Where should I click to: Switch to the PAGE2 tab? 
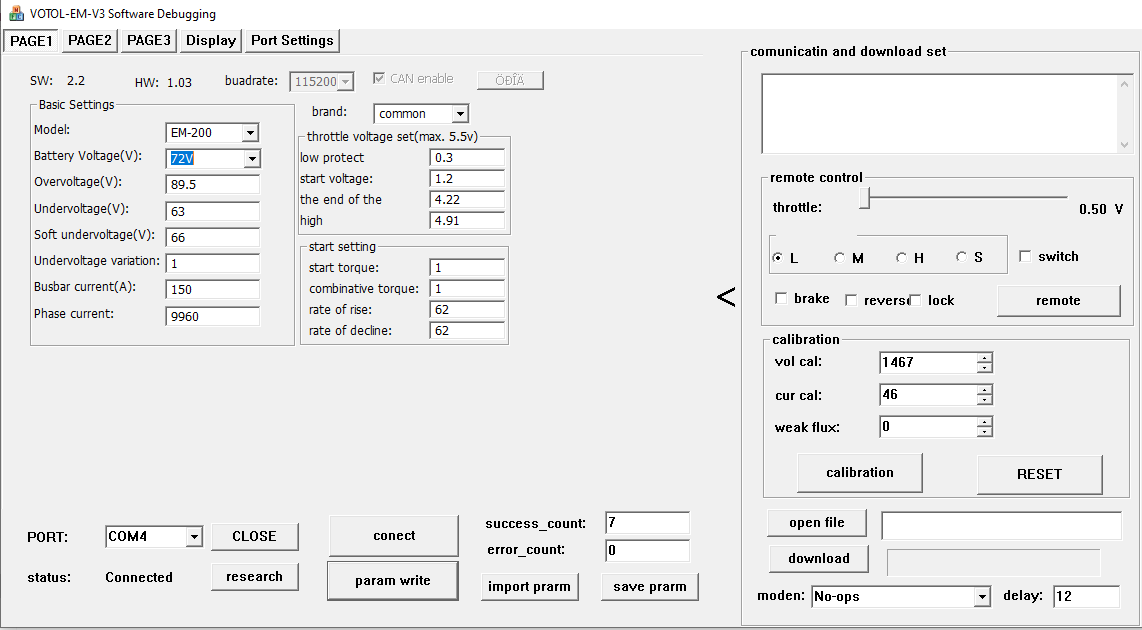pos(90,41)
